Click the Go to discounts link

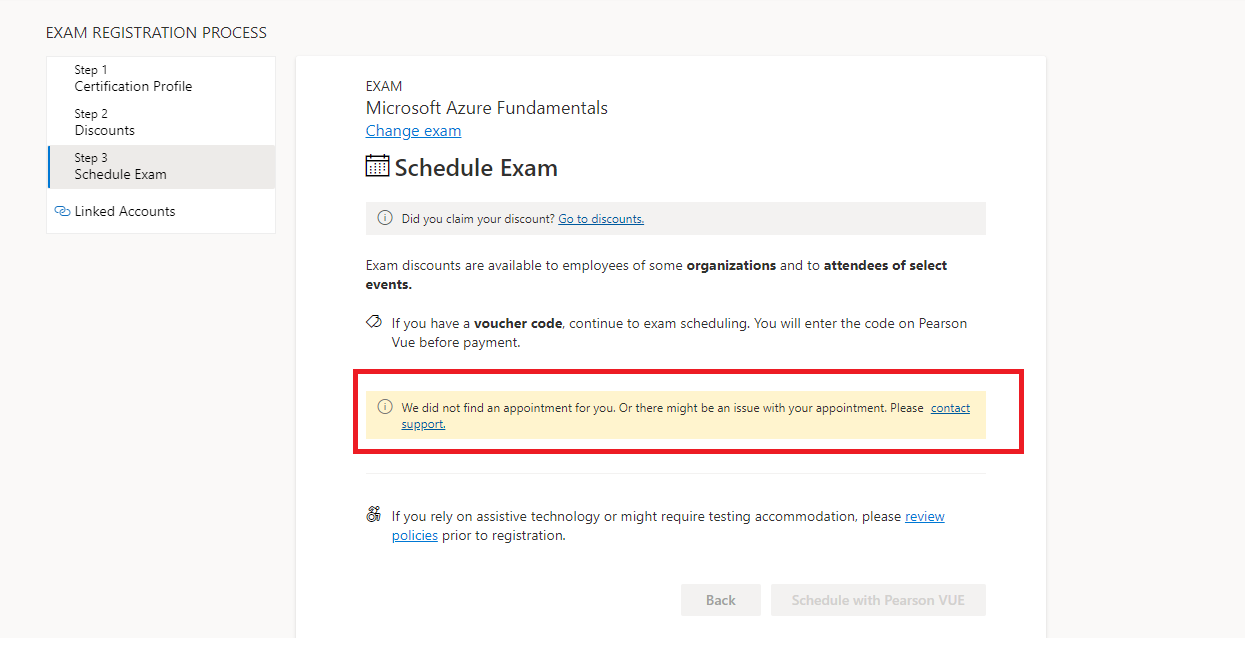pos(601,218)
